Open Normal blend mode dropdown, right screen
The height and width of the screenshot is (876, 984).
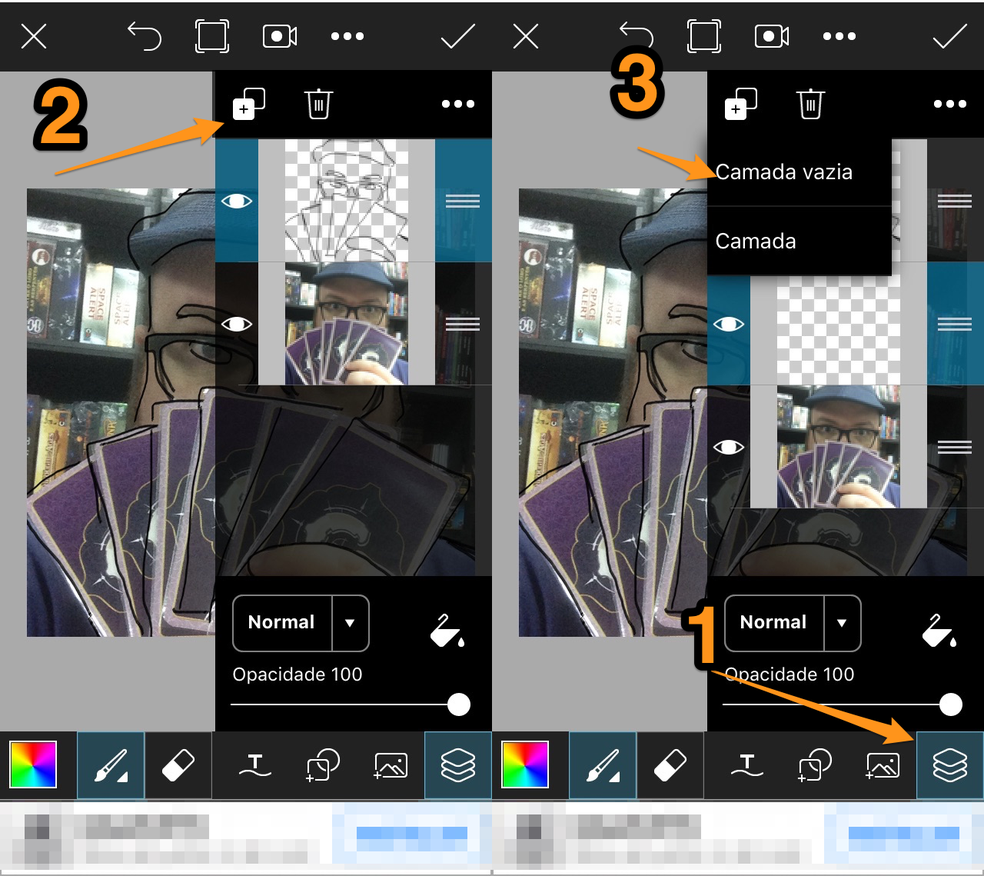tap(793, 622)
